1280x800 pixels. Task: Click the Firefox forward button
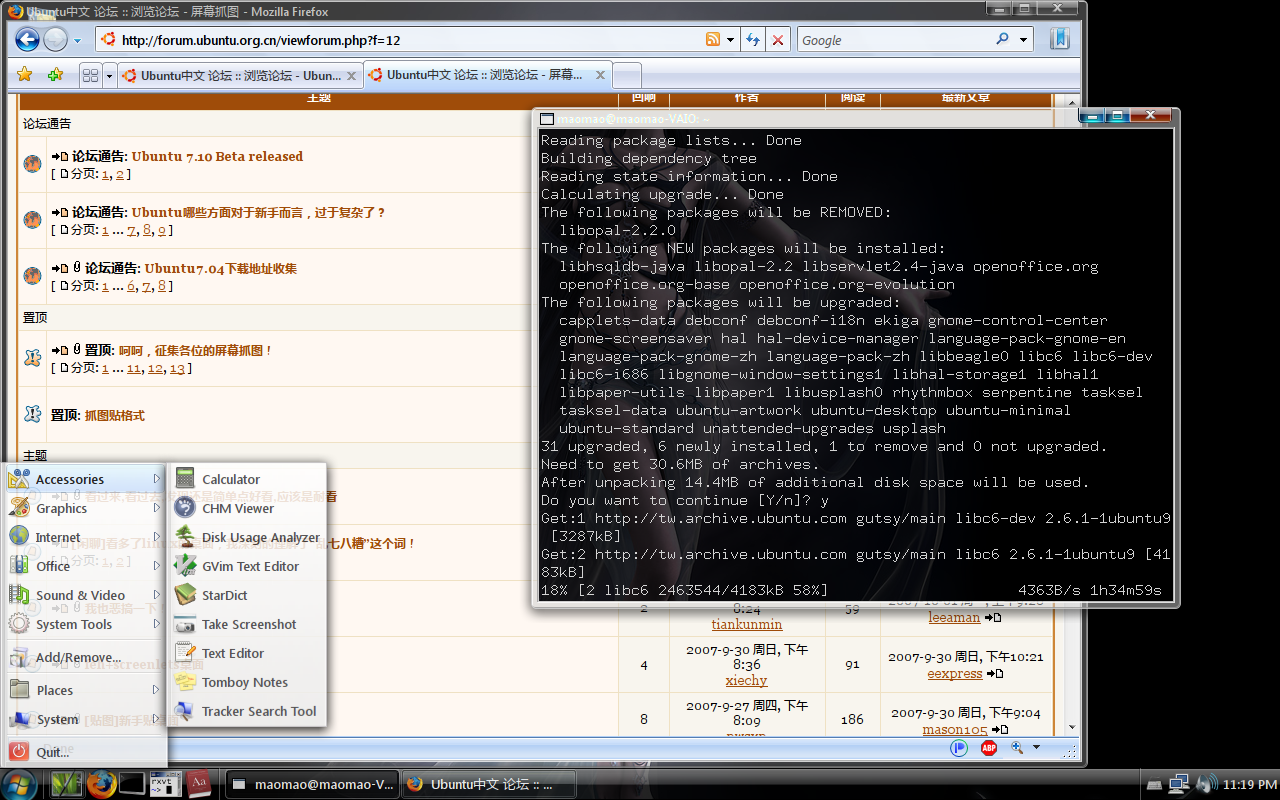pyautogui.click(x=56, y=40)
